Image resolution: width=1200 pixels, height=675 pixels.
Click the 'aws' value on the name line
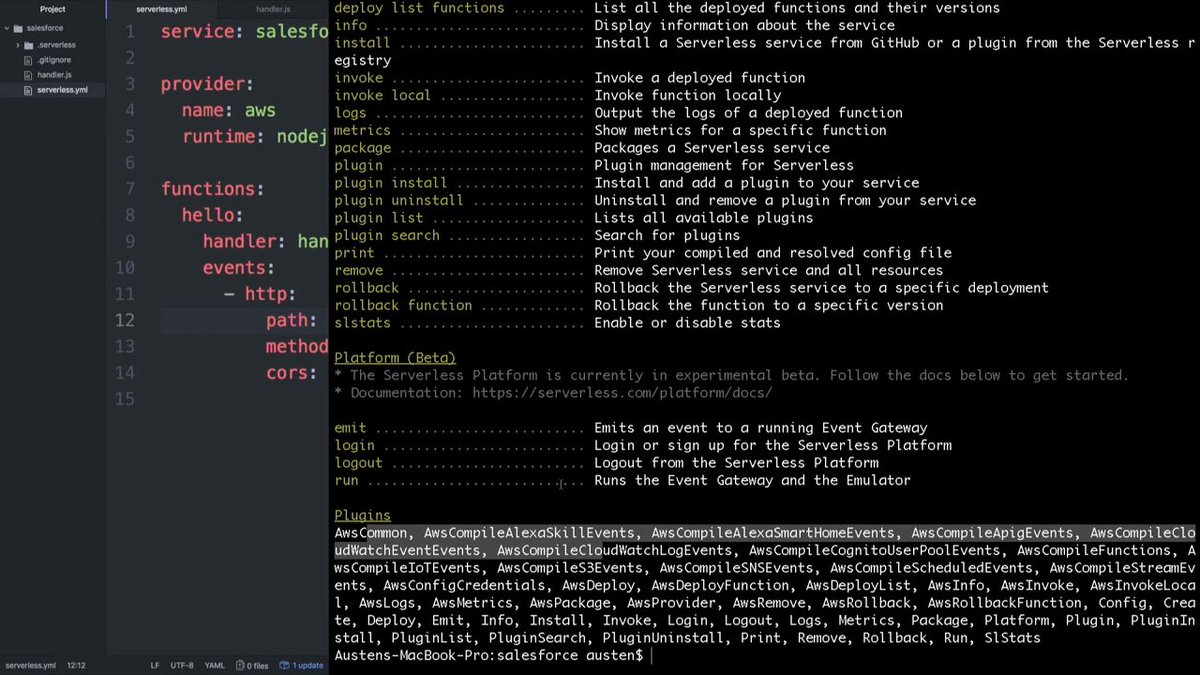260,111
